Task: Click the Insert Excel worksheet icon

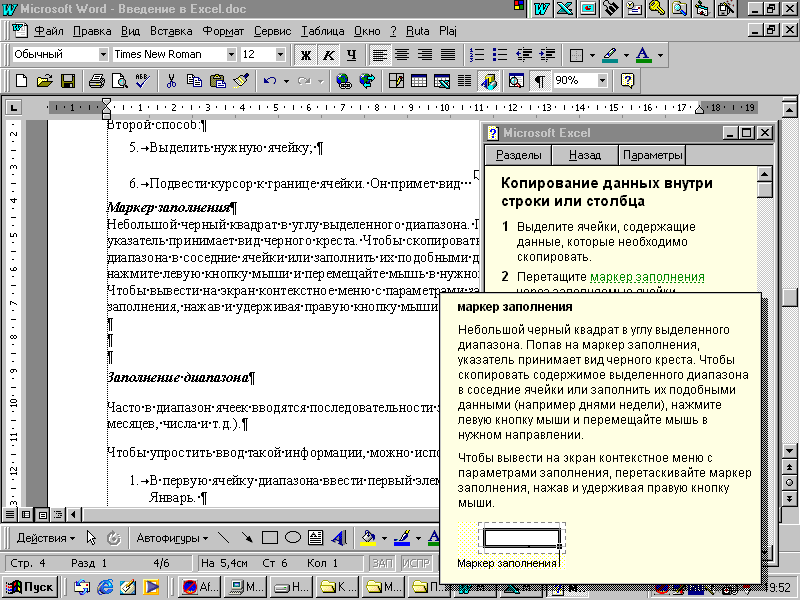Action: pyautogui.click(x=441, y=81)
